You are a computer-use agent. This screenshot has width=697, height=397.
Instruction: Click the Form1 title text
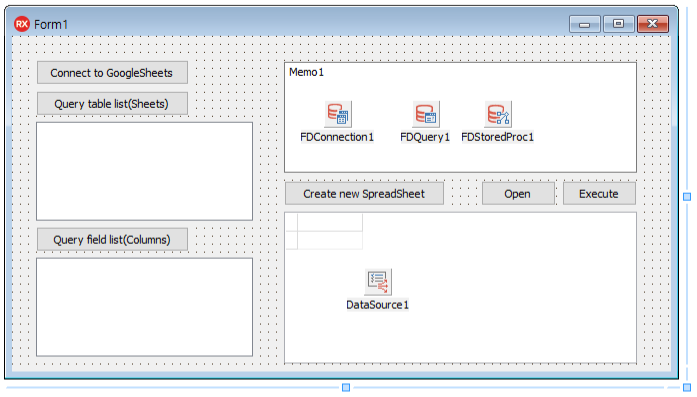click(x=51, y=24)
